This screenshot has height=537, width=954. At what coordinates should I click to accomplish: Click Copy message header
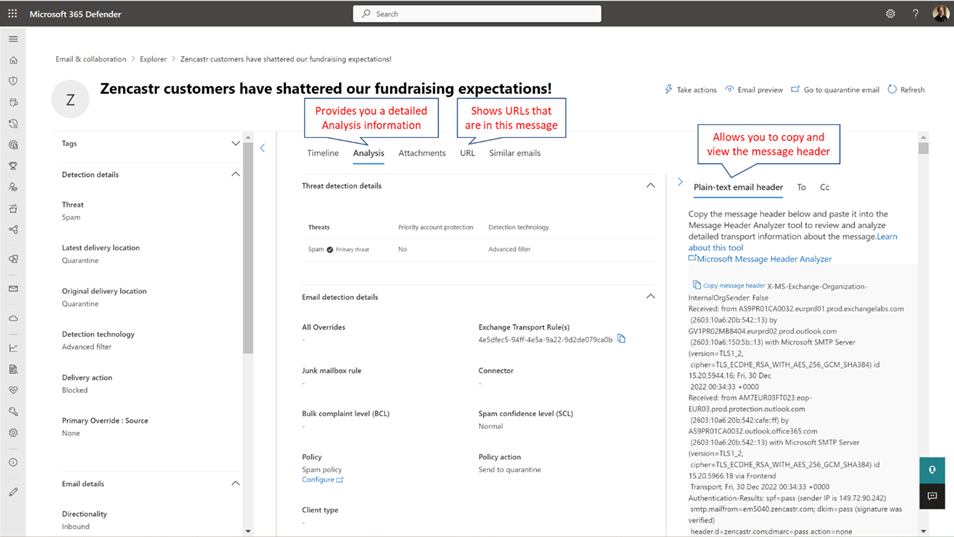pyautogui.click(x=729, y=285)
